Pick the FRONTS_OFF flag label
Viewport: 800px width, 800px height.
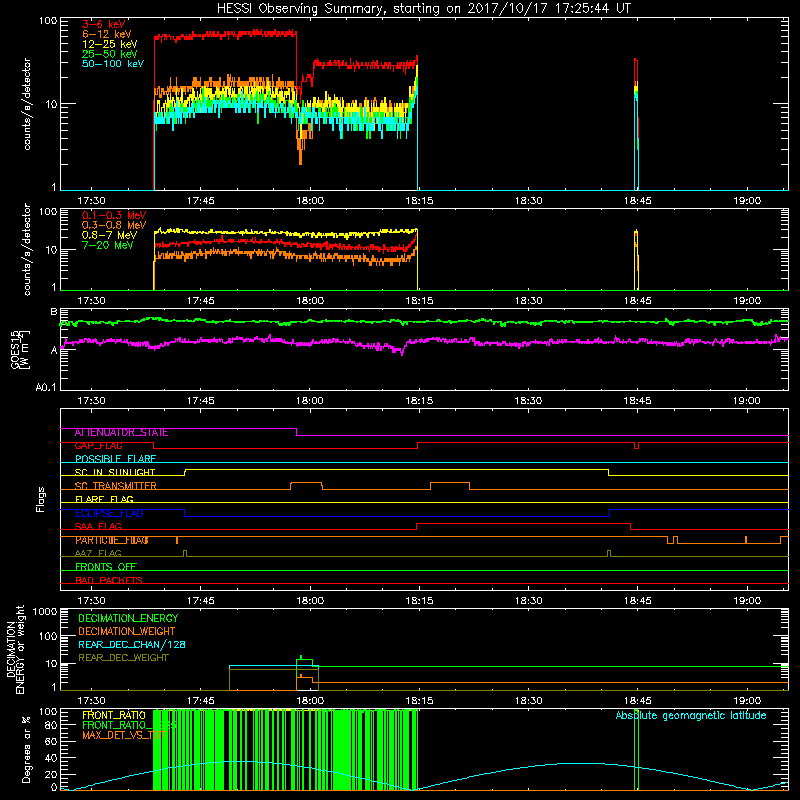pyautogui.click(x=106, y=567)
